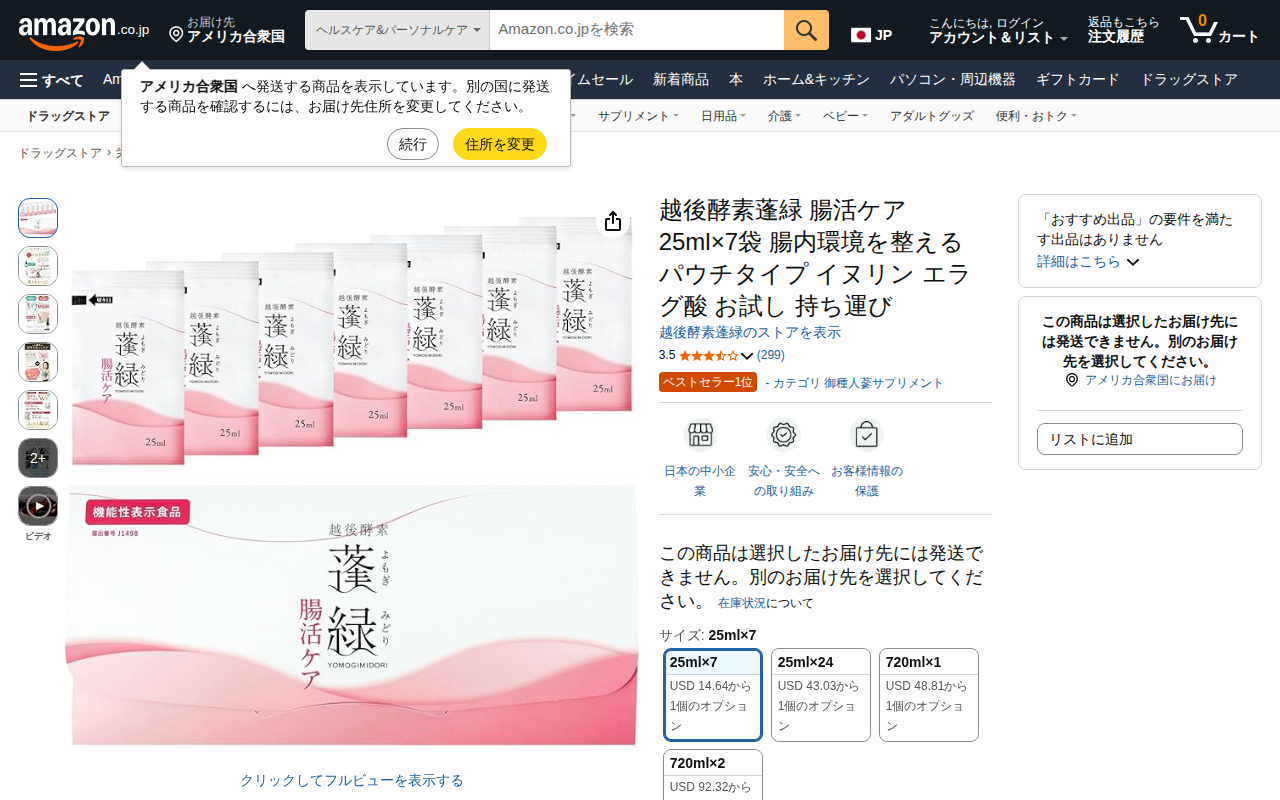Select size option 720ml×2
Screen dimensions: 1280x800
click(713, 775)
